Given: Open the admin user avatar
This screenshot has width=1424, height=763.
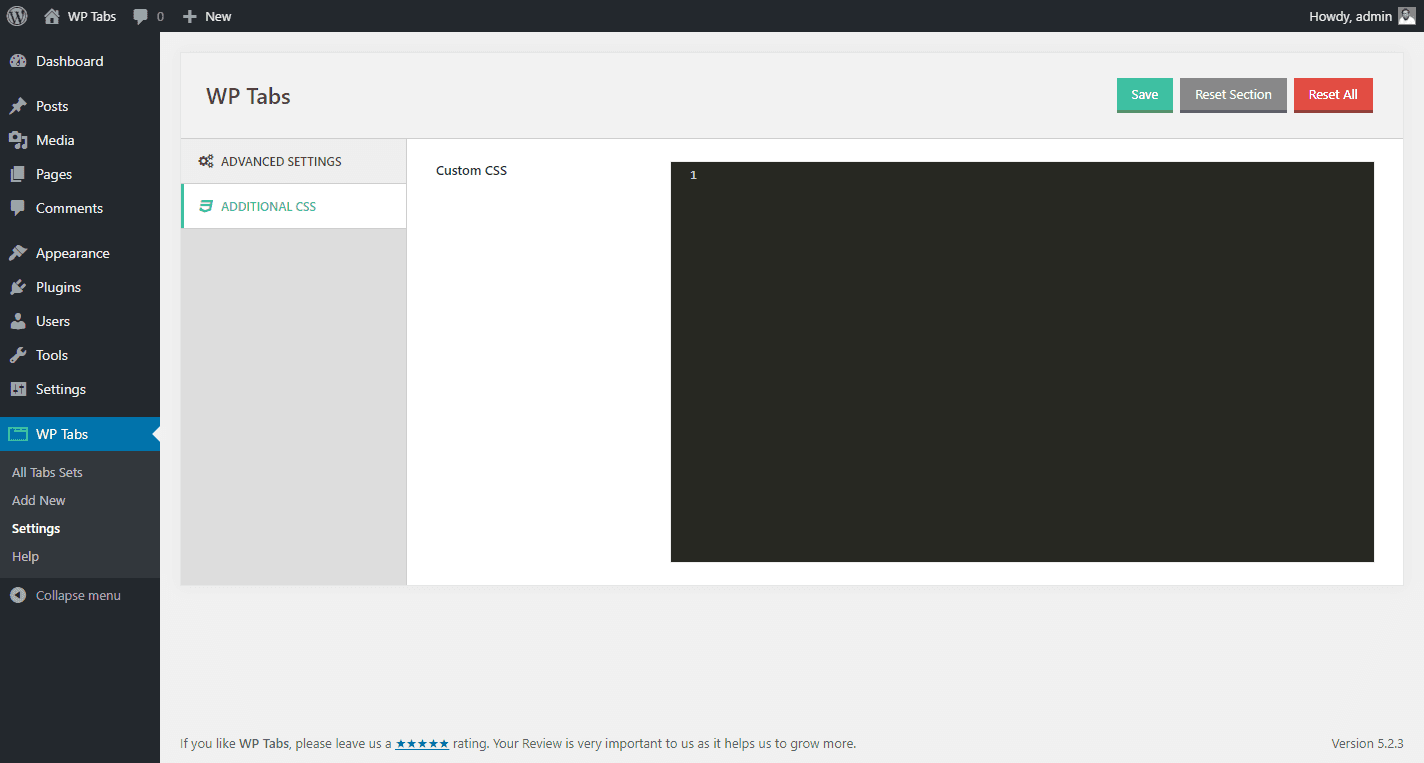Looking at the screenshot, I should click(1407, 16).
